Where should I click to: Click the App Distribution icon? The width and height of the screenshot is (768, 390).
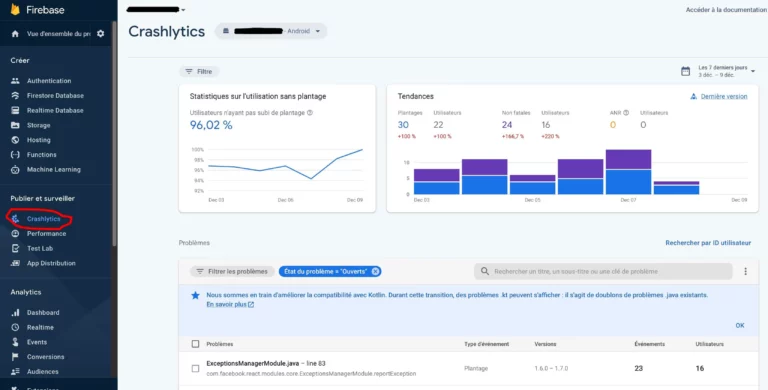pos(15,263)
